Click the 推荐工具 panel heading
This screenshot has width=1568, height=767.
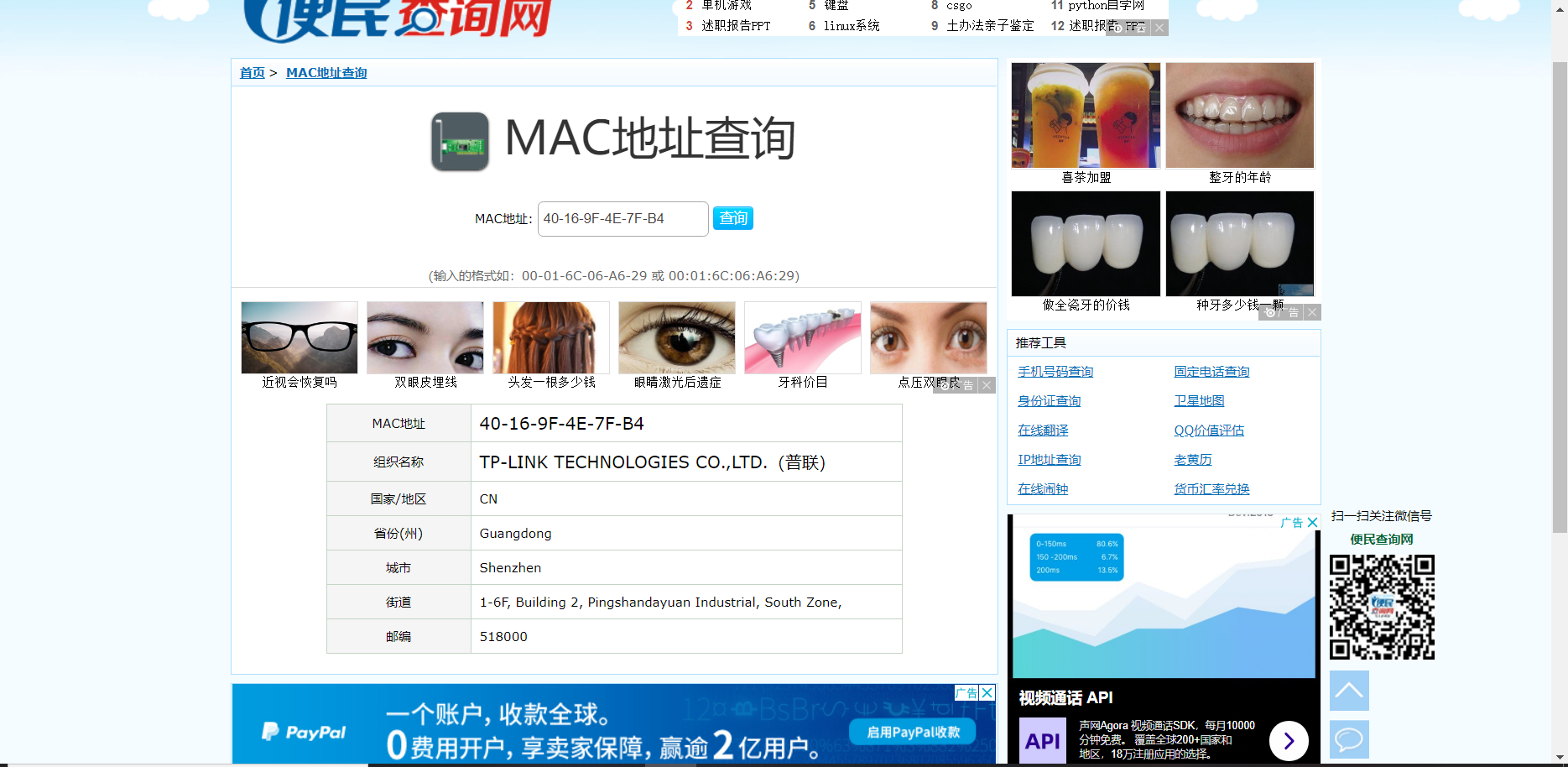(1041, 343)
